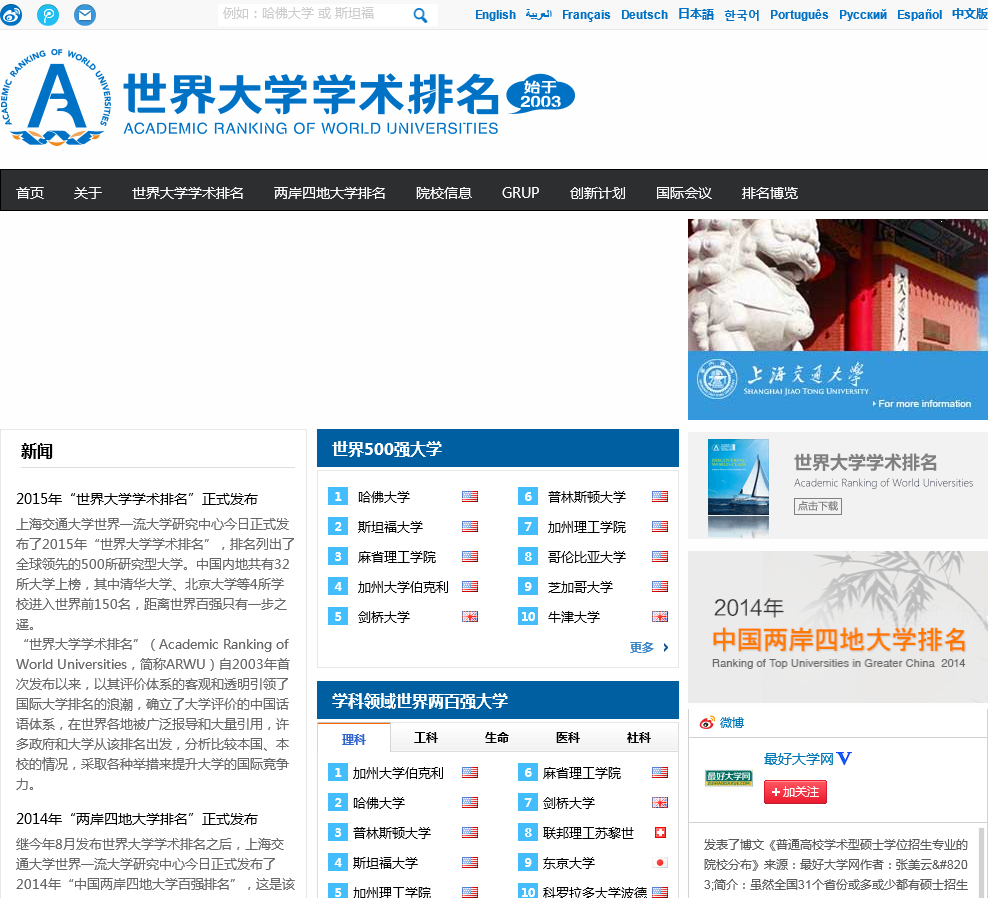Click the 更多 arrow chevron

(x=665, y=647)
